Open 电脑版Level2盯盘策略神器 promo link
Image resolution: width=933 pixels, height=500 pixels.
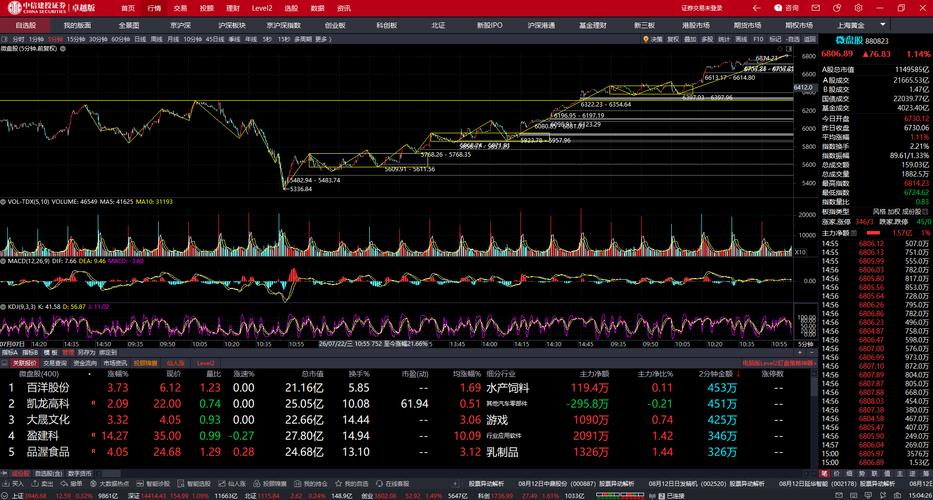[778, 362]
